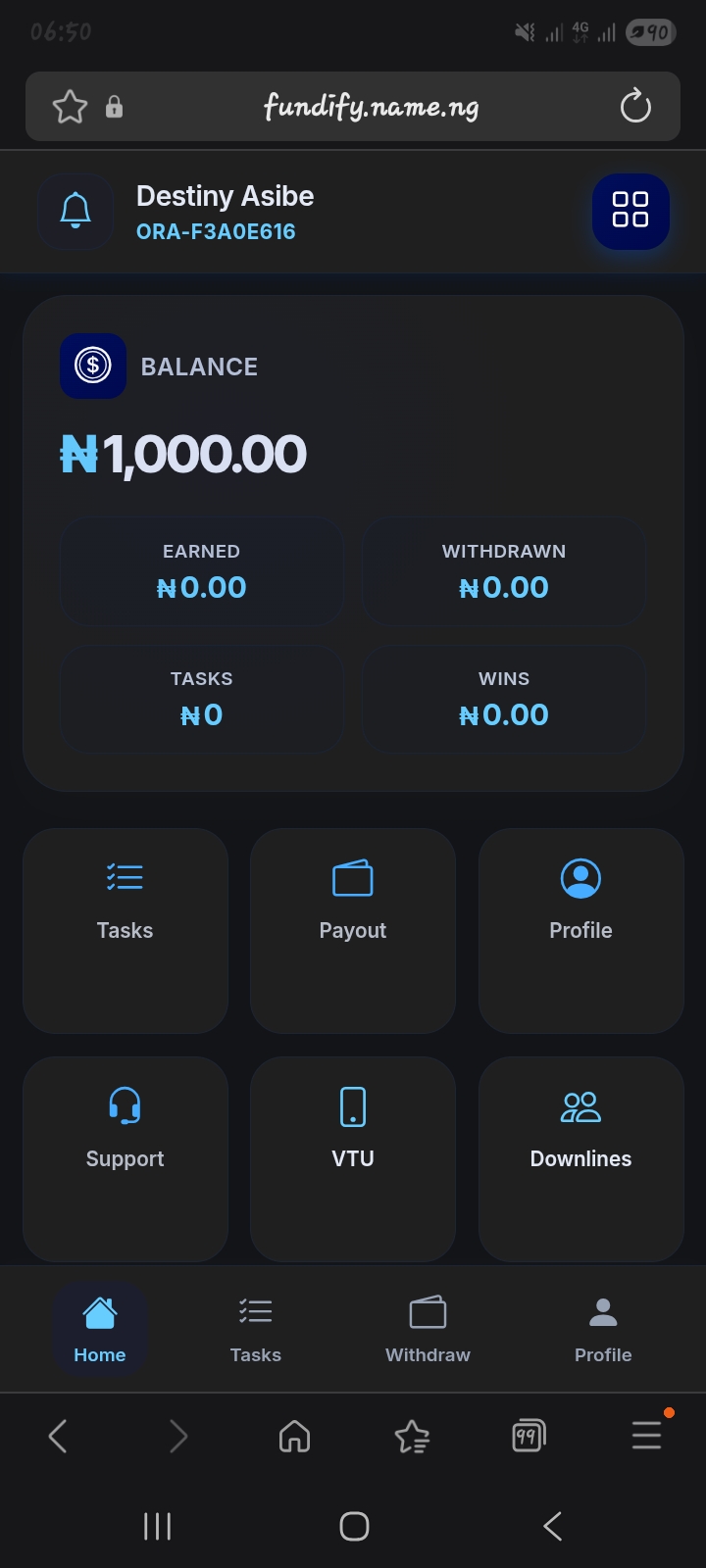Click the referral code ORA-F3A0E616
This screenshot has width=706, height=1568.
pyautogui.click(x=216, y=232)
